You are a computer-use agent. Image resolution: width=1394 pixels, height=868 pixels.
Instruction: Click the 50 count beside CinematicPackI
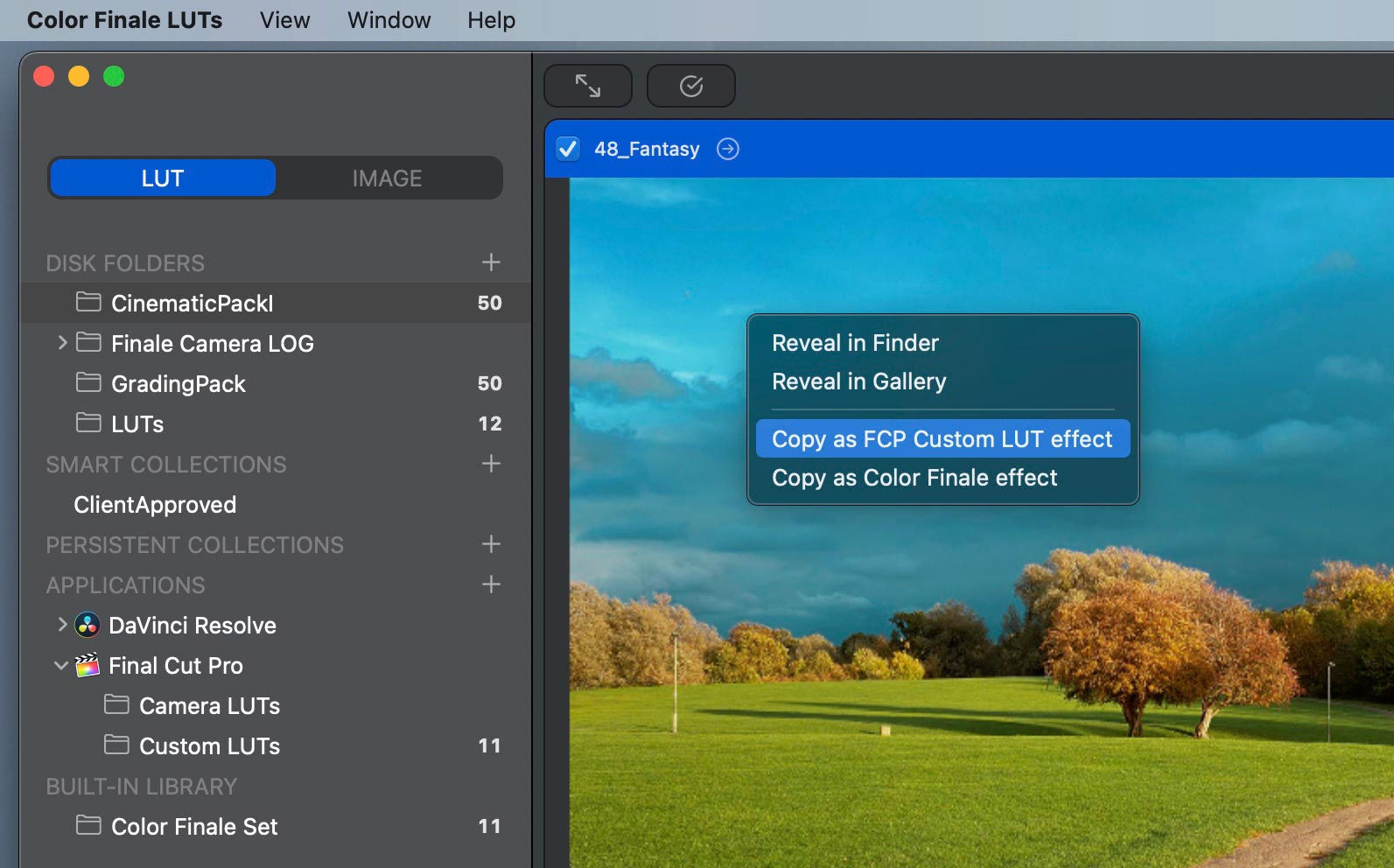click(489, 303)
